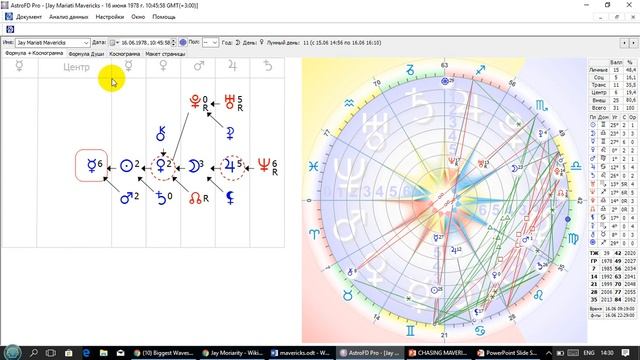Click the red Neptune symbol in the formula

[264, 165]
